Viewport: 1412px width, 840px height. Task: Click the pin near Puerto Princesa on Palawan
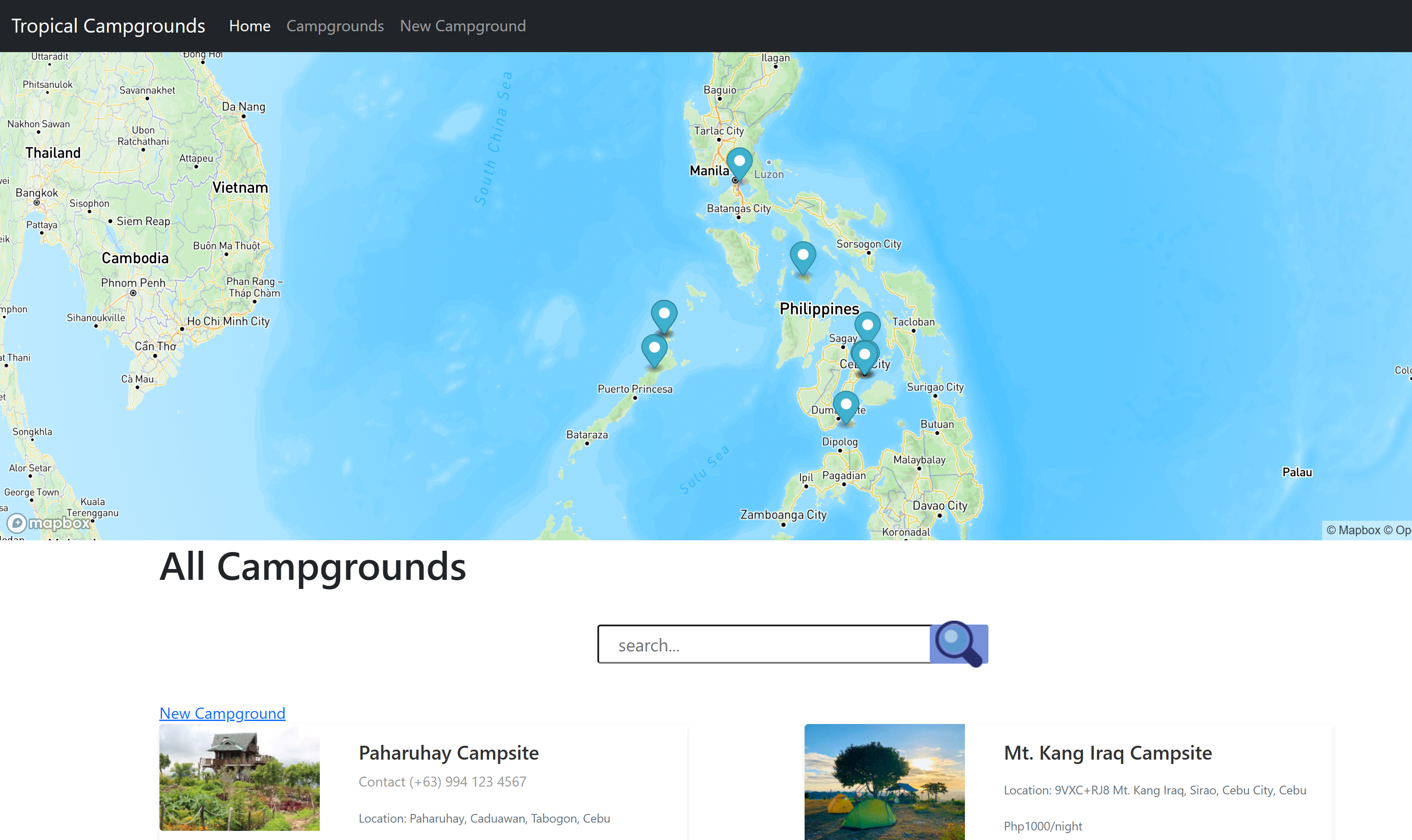(x=654, y=348)
